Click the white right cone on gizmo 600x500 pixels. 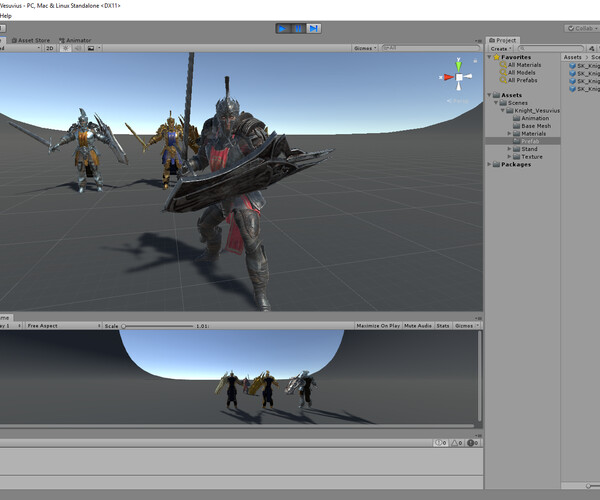point(468,77)
